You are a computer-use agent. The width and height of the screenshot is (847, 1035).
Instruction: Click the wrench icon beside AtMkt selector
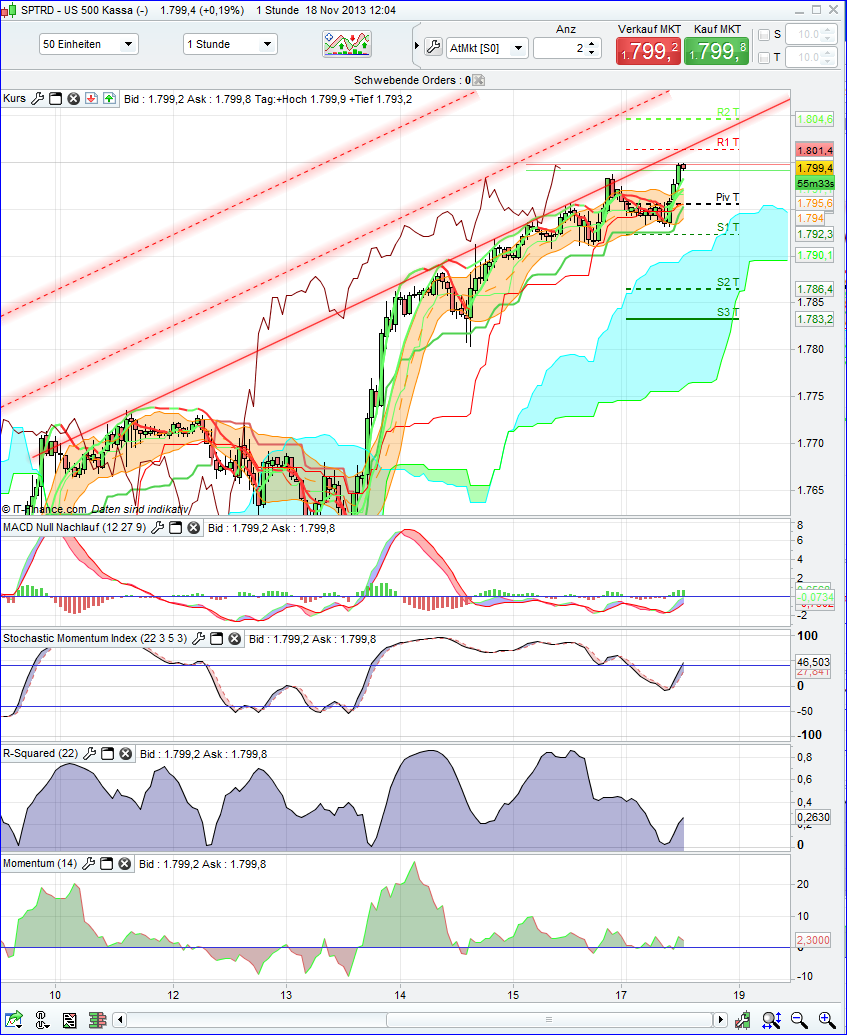(435, 46)
